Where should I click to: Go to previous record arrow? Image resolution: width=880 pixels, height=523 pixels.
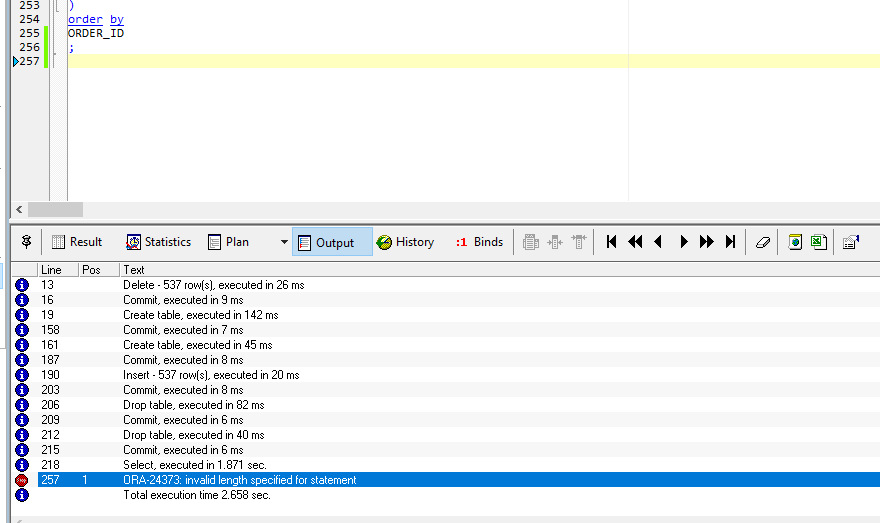(x=658, y=242)
